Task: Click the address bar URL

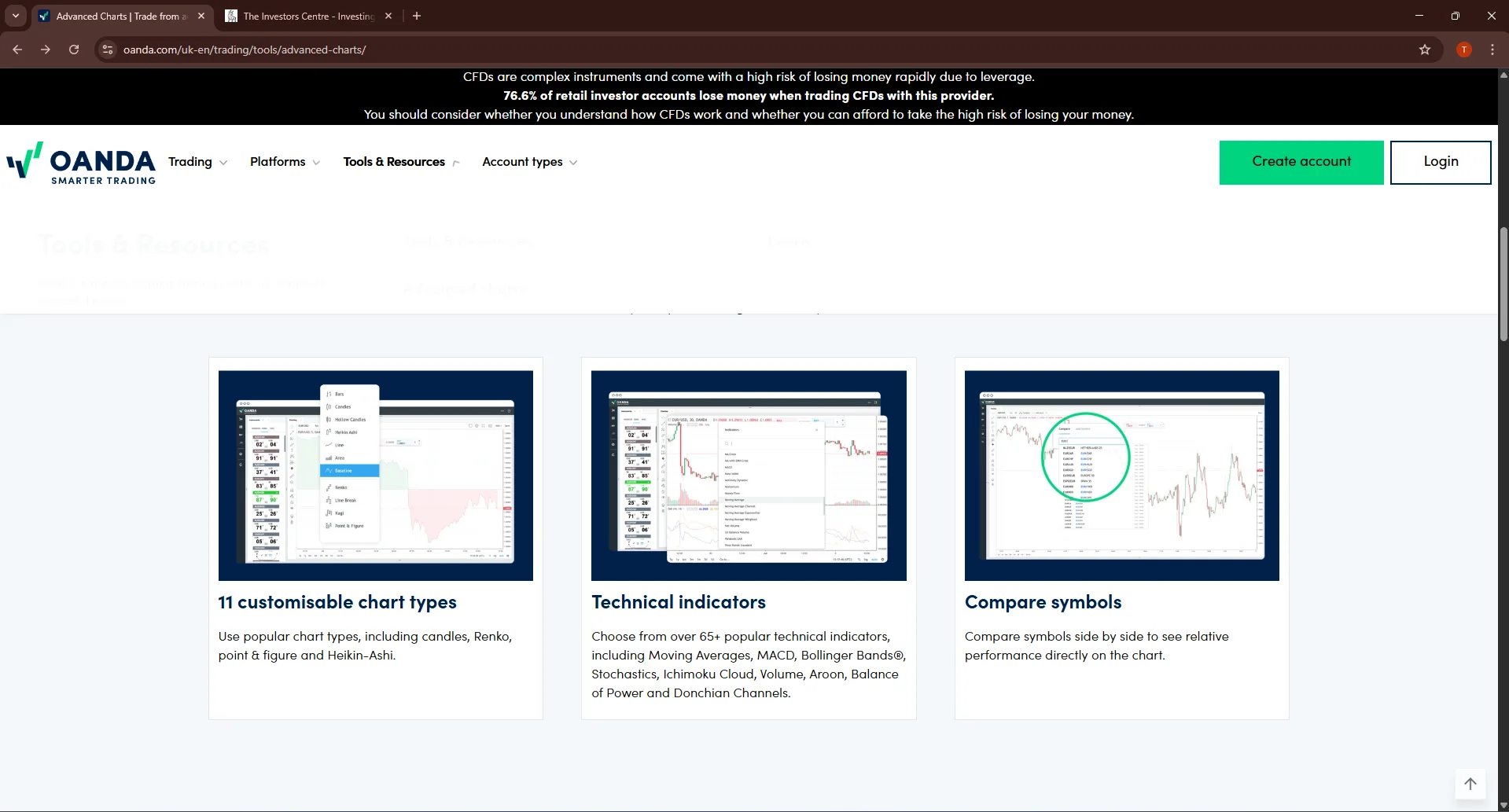Action: (245, 50)
